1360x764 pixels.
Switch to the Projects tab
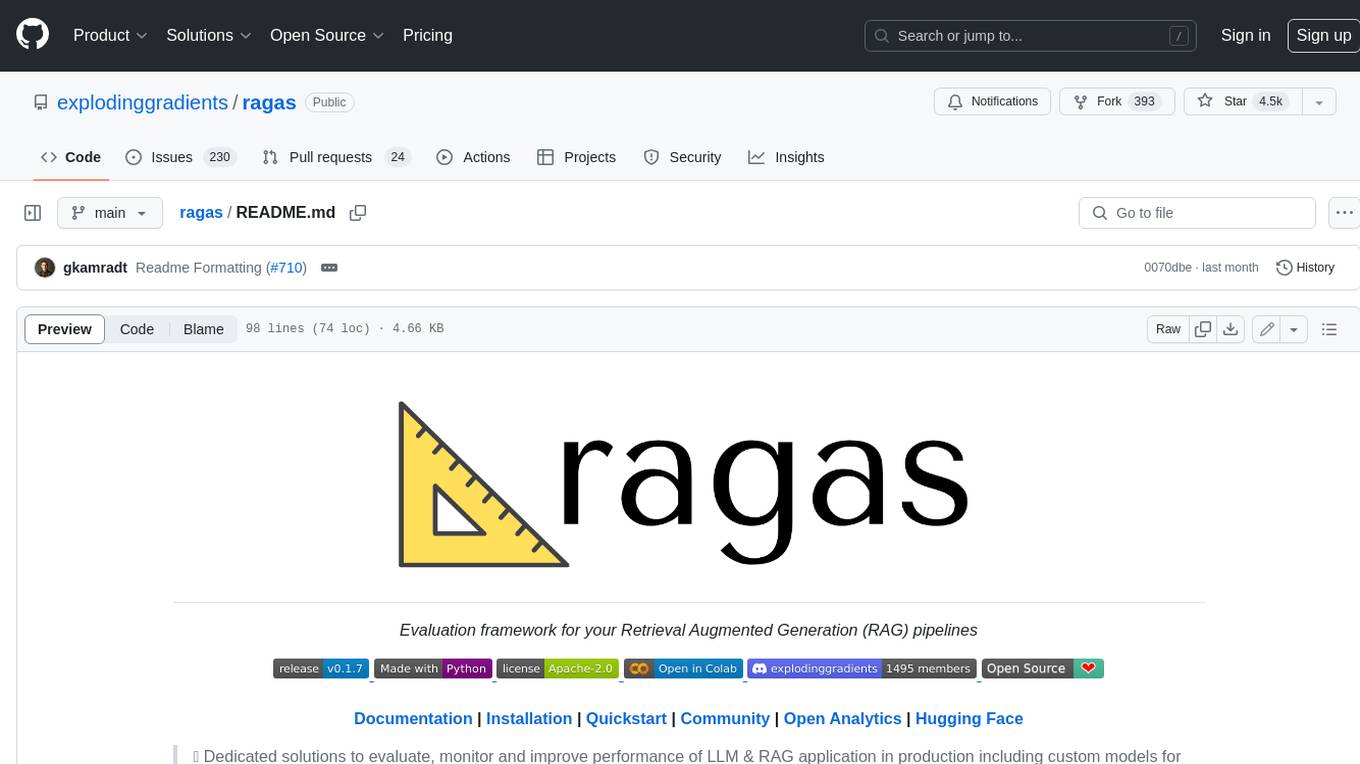pos(576,157)
